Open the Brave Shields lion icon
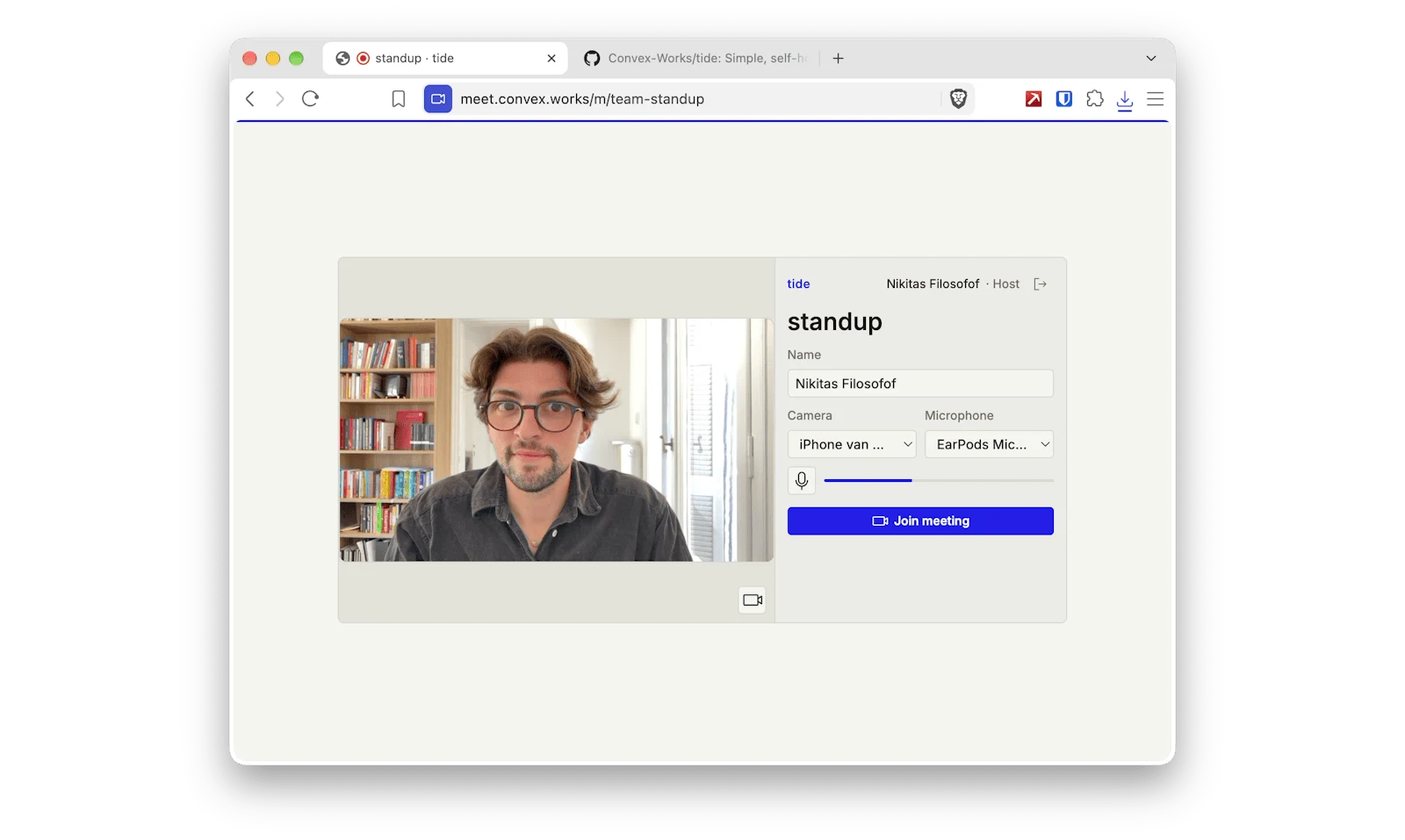The height and width of the screenshot is (840, 1405). pos(958,99)
